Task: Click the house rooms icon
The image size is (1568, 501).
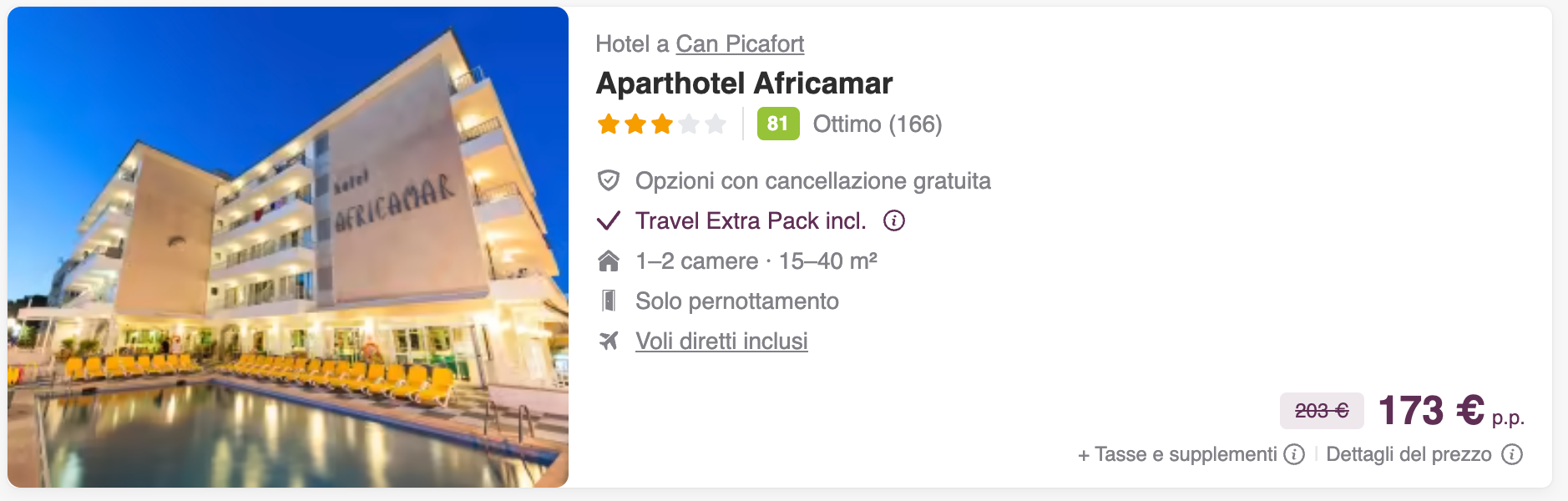Action: point(609,261)
